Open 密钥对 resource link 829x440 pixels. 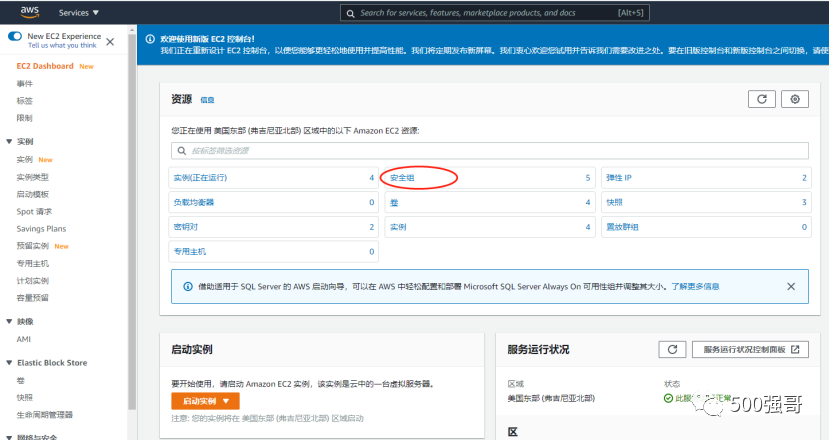point(186,227)
